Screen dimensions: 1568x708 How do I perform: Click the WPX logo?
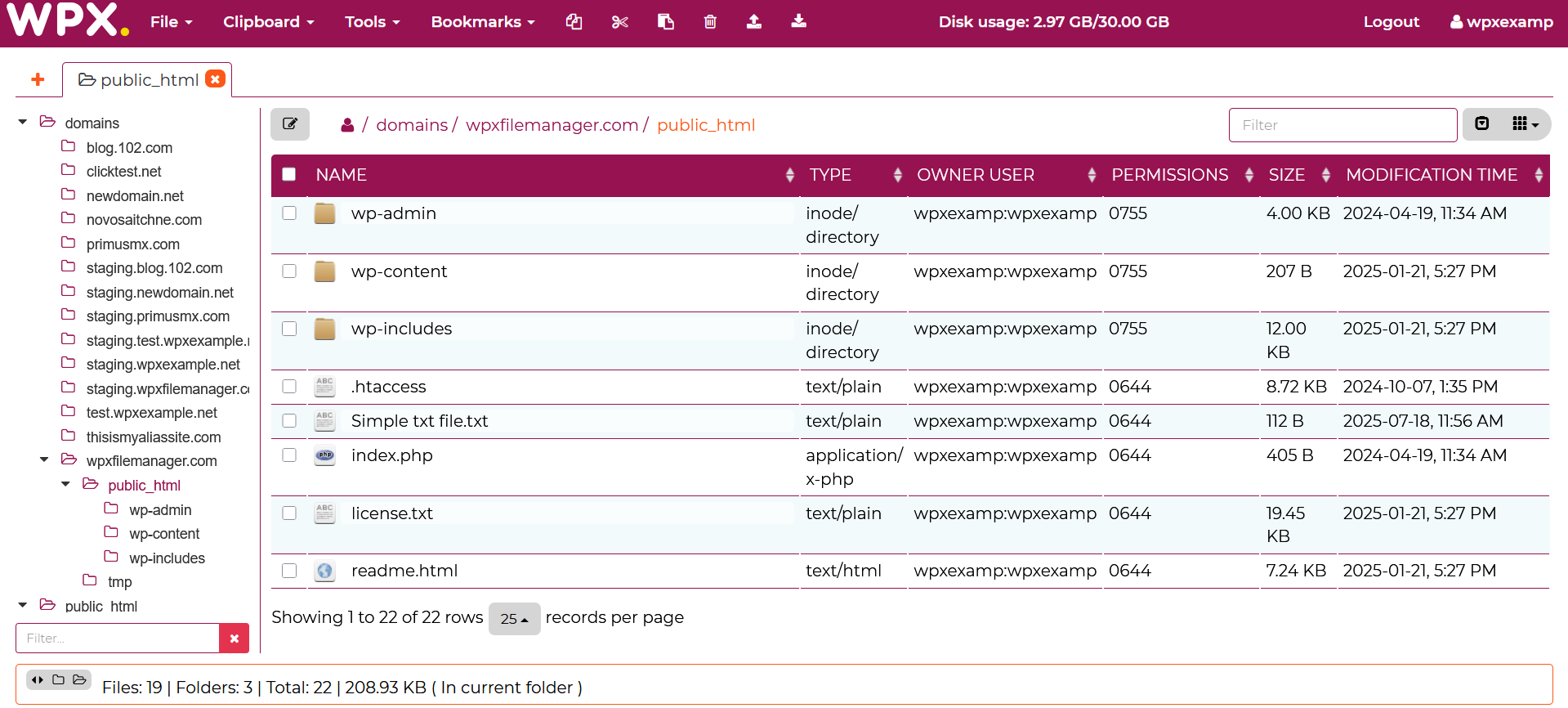[68, 20]
